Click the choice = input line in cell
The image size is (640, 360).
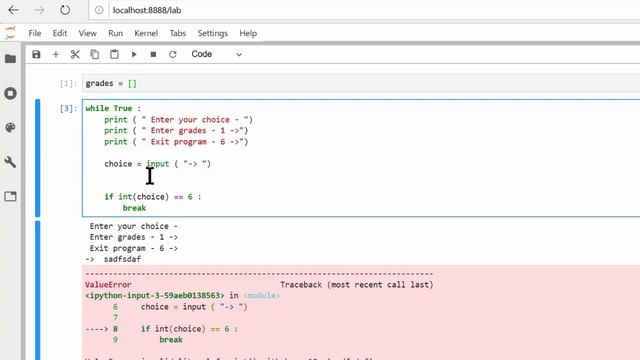coord(158,164)
